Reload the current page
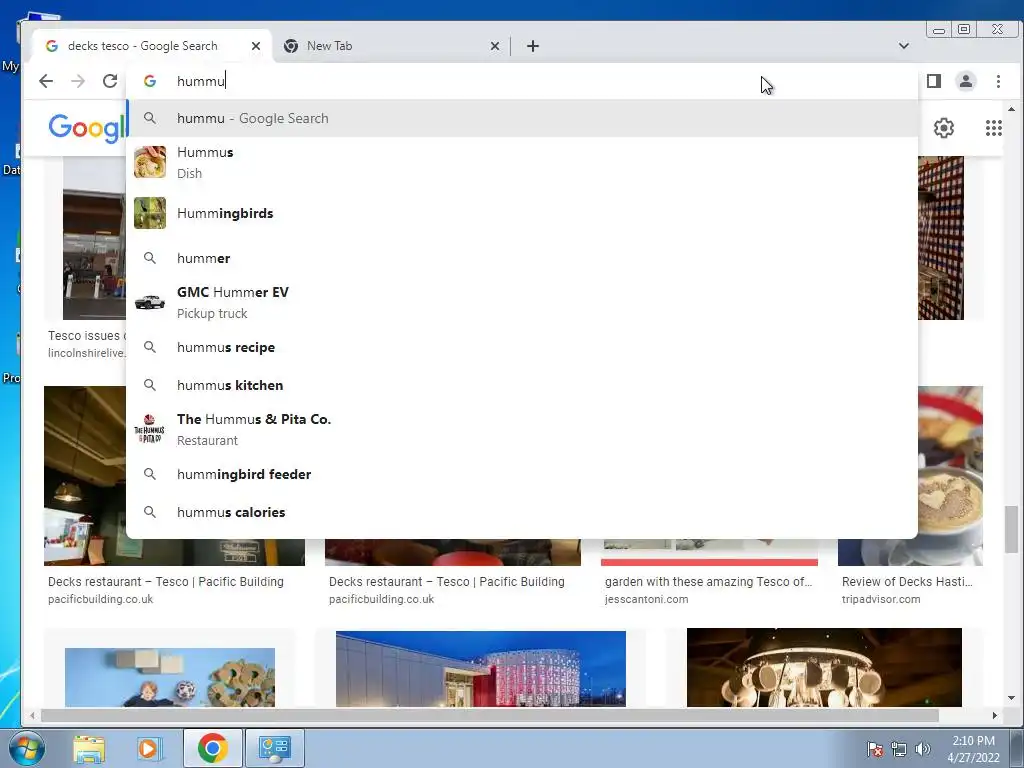The image size is (1024, 768). [110, 81]
